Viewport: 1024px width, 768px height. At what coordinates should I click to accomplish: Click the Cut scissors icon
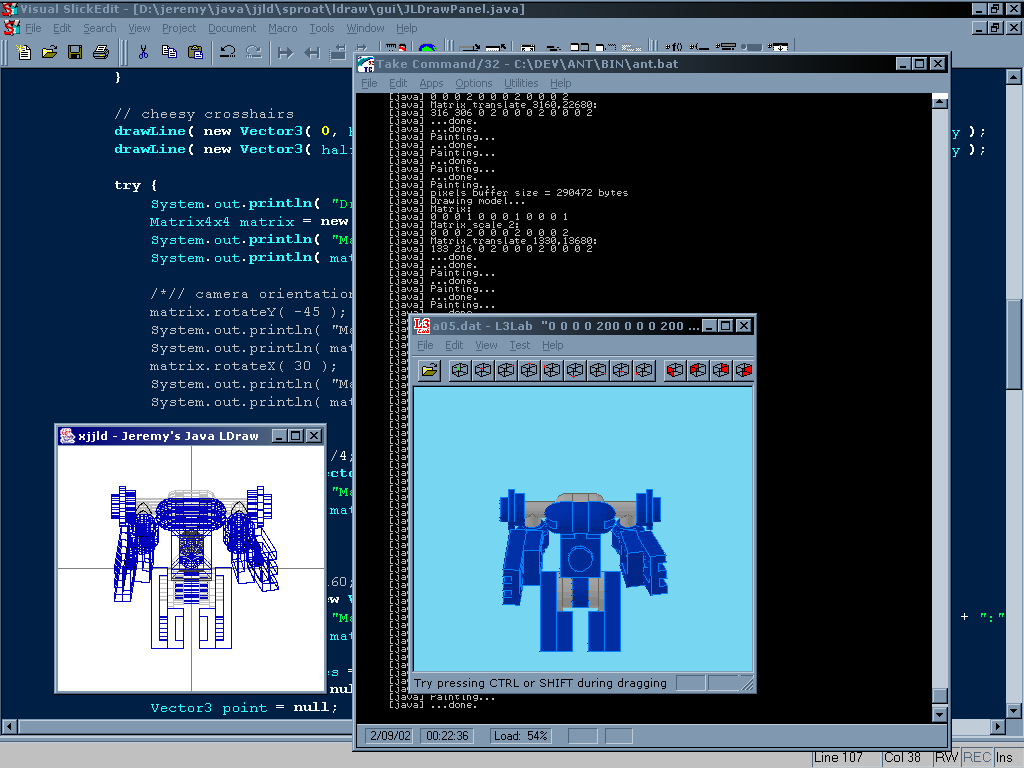(144, 52)
